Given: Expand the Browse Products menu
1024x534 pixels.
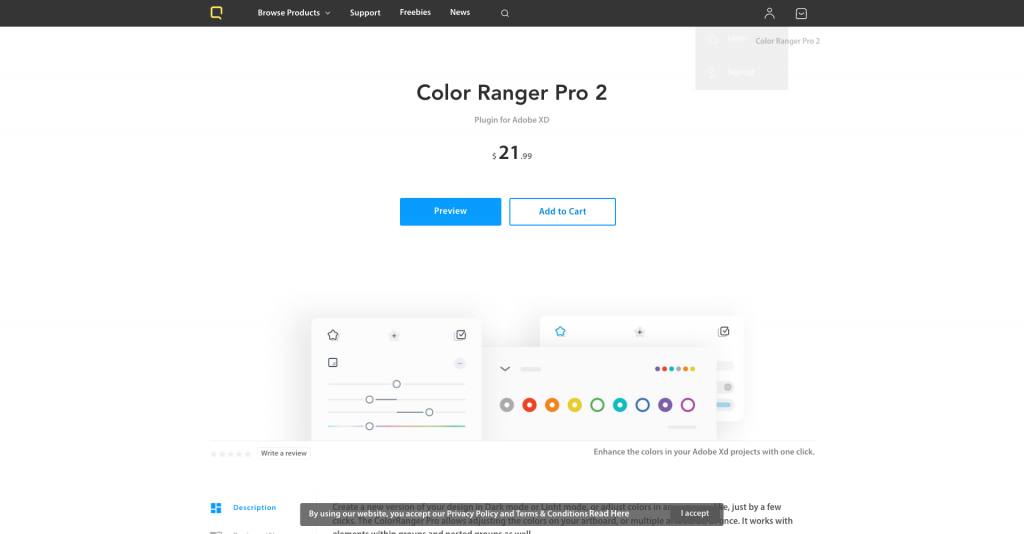Looking at the screenshot, I should (x=294, y=13).
